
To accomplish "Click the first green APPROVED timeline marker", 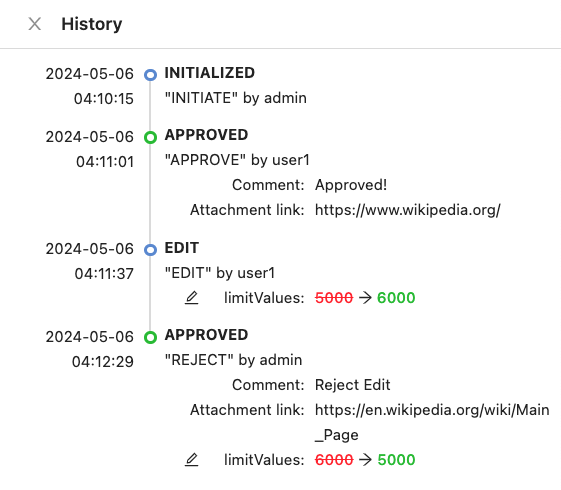I will [150, 137].
